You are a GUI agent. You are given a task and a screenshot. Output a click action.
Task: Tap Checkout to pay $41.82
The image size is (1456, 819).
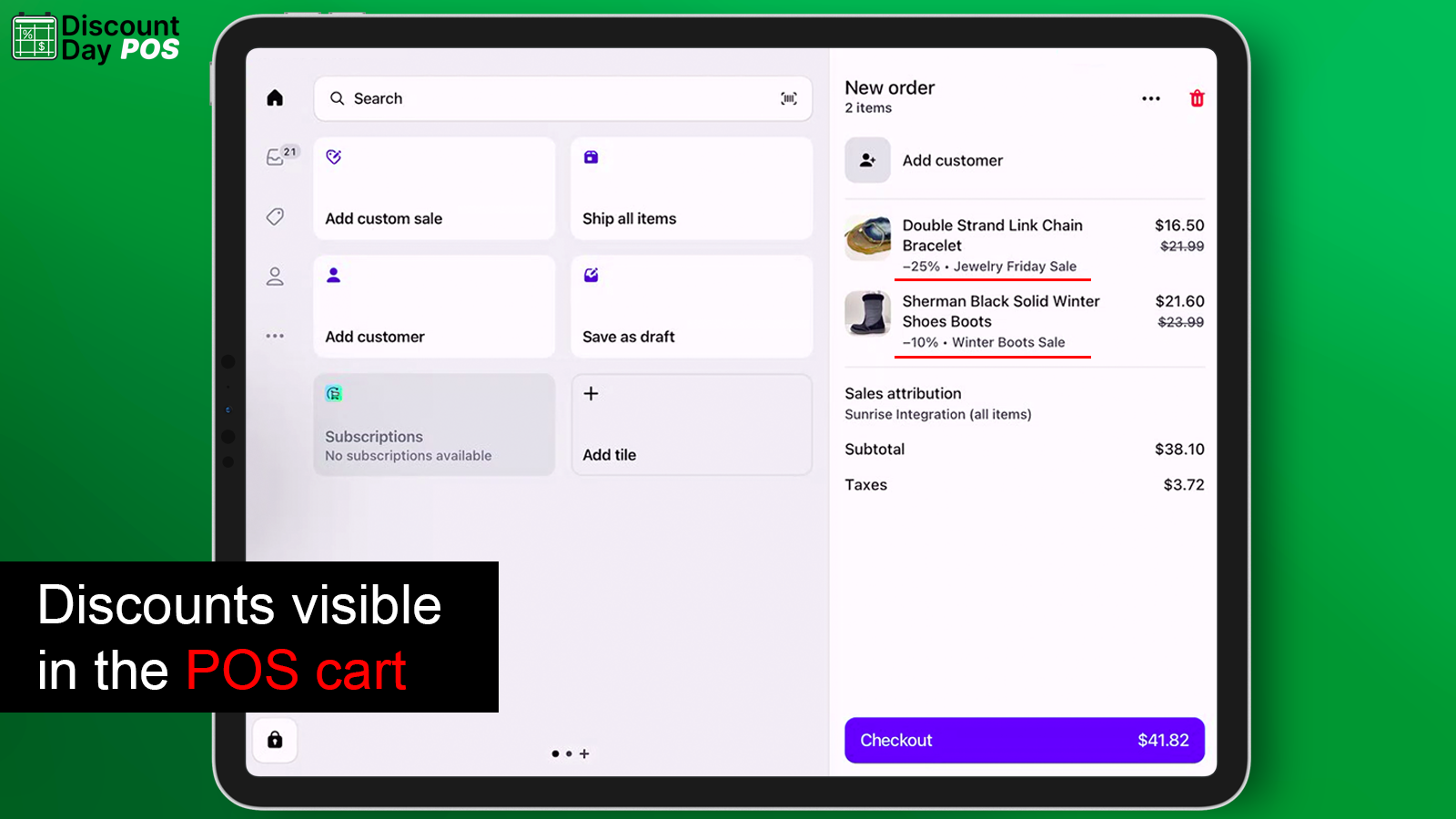click(x=1024, y=740)
